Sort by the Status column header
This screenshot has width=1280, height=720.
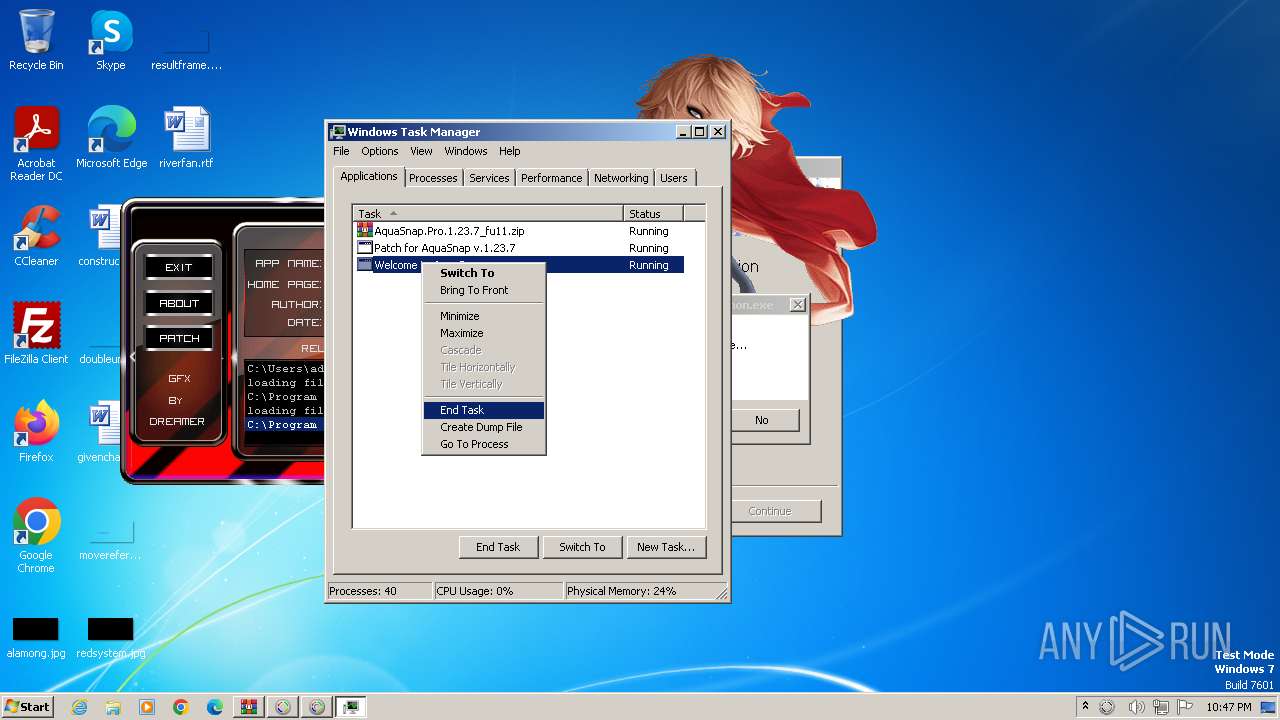(654, 214)
